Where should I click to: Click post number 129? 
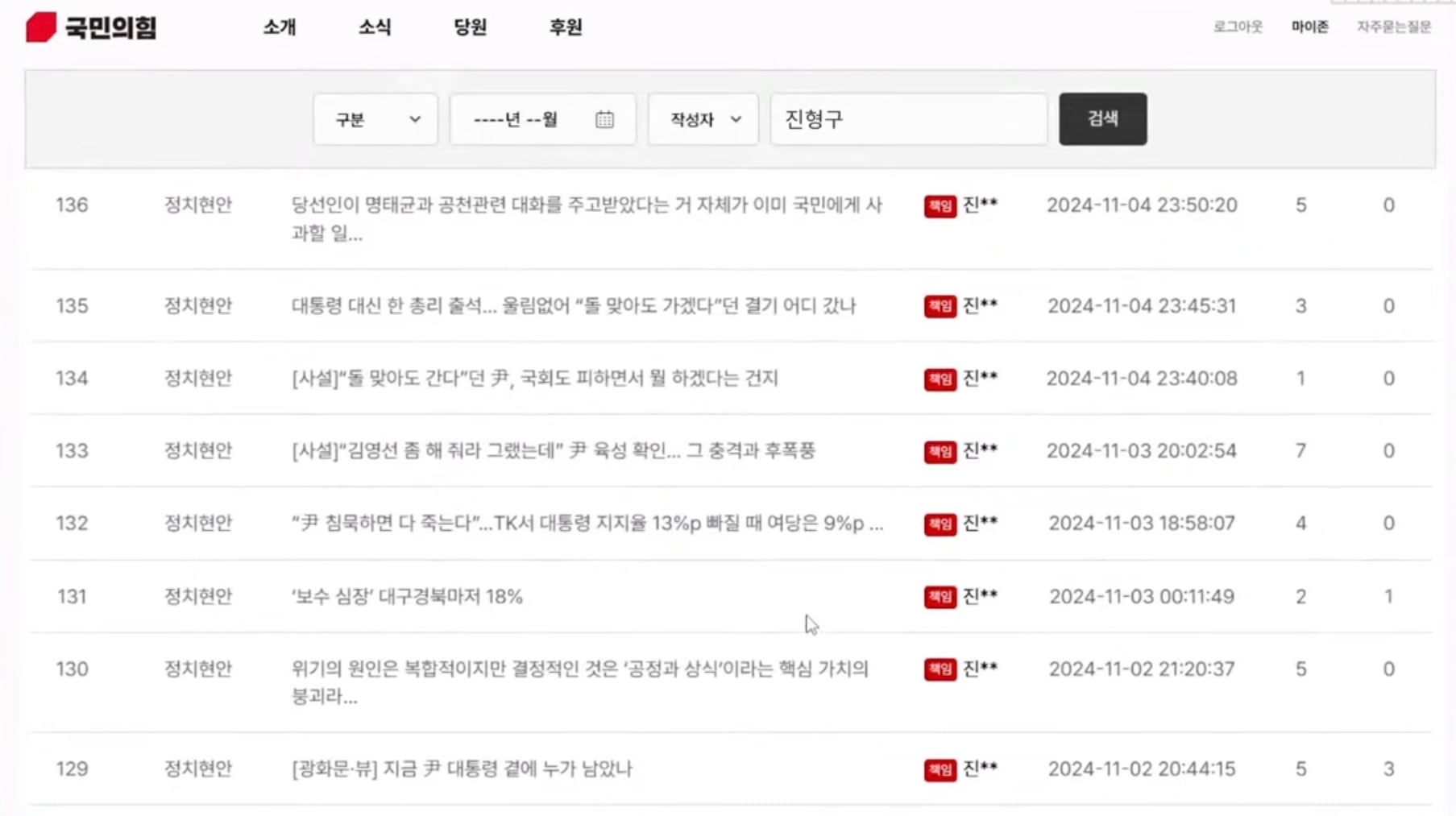point(72,769)
